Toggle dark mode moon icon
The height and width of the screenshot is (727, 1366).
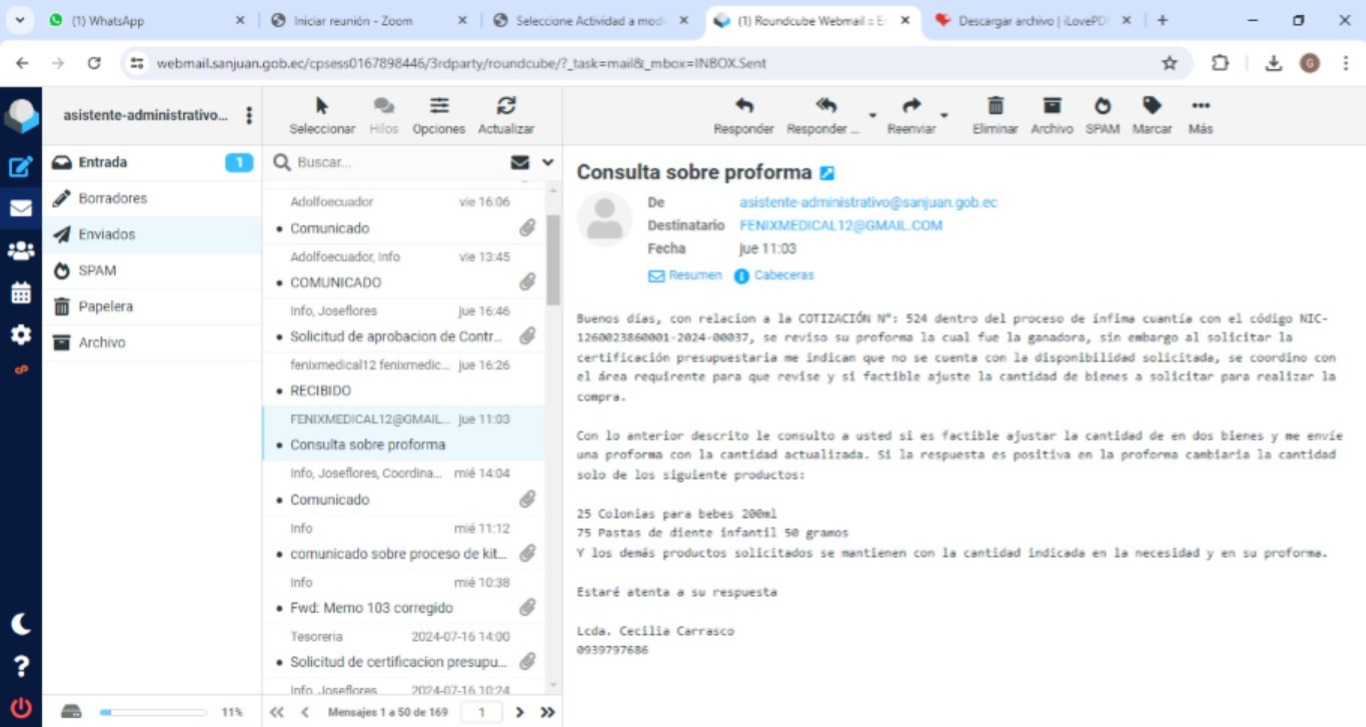coord(20,624)
